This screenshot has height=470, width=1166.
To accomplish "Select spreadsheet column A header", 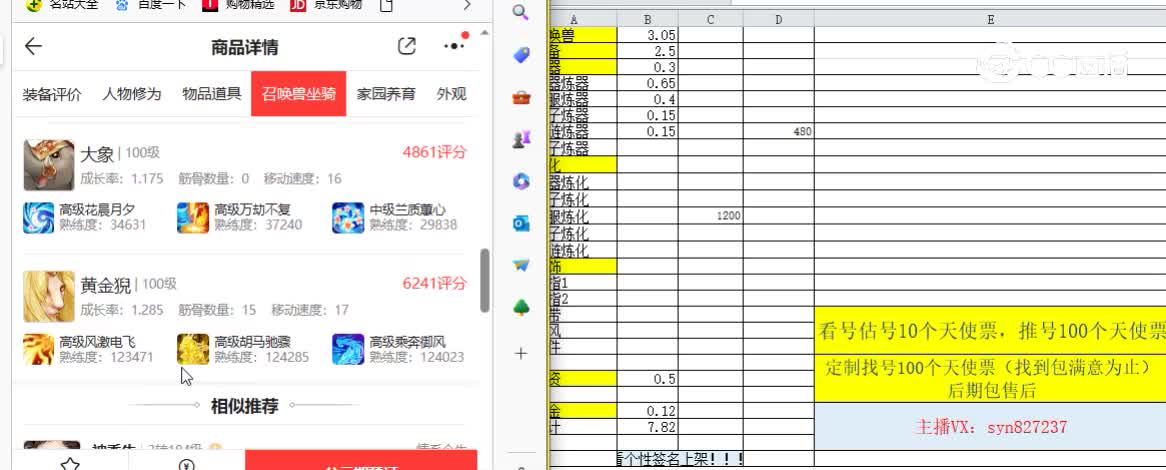I will coord(582,19).
